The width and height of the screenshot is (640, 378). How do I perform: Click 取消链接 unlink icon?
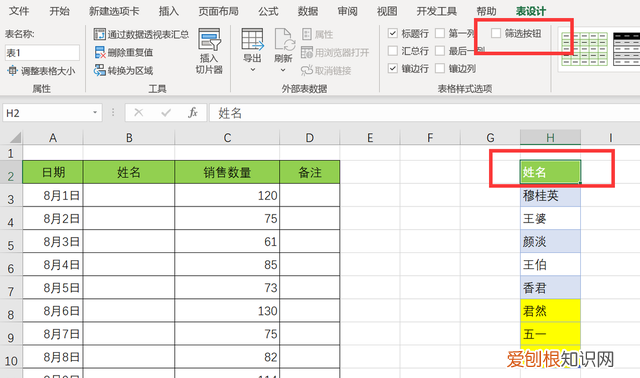(x=307, y=70)
